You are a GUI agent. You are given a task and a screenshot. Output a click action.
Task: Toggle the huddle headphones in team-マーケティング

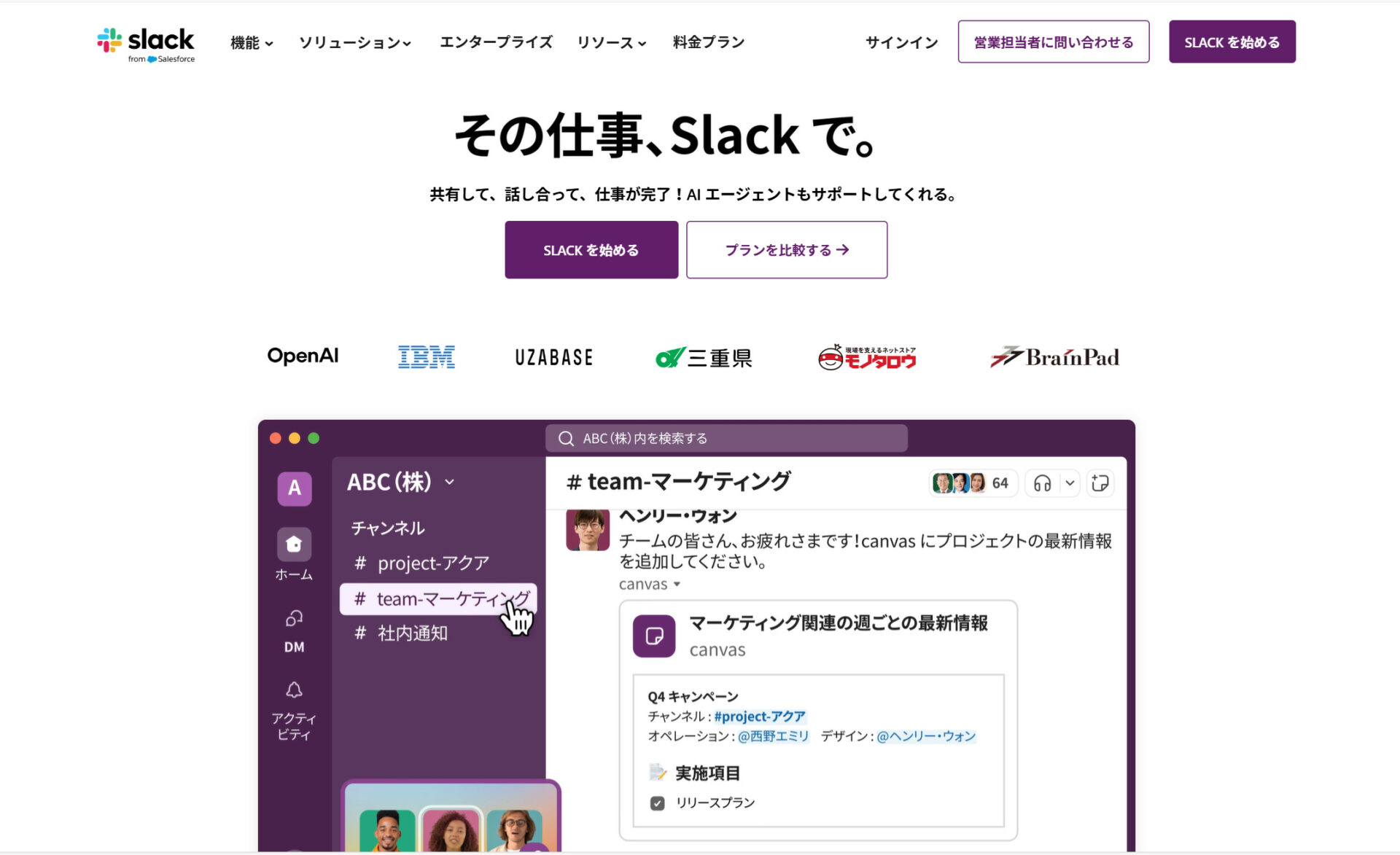tap(1041, 483)
